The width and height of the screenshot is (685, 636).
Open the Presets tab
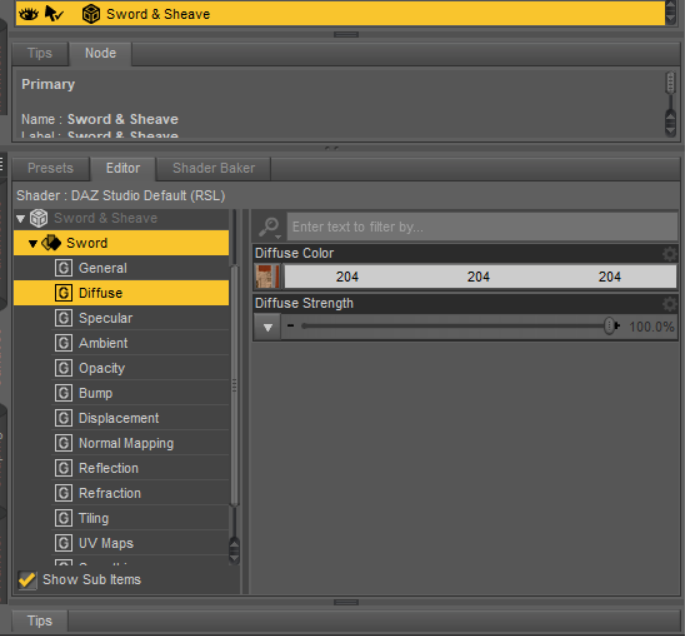point(51,169)
